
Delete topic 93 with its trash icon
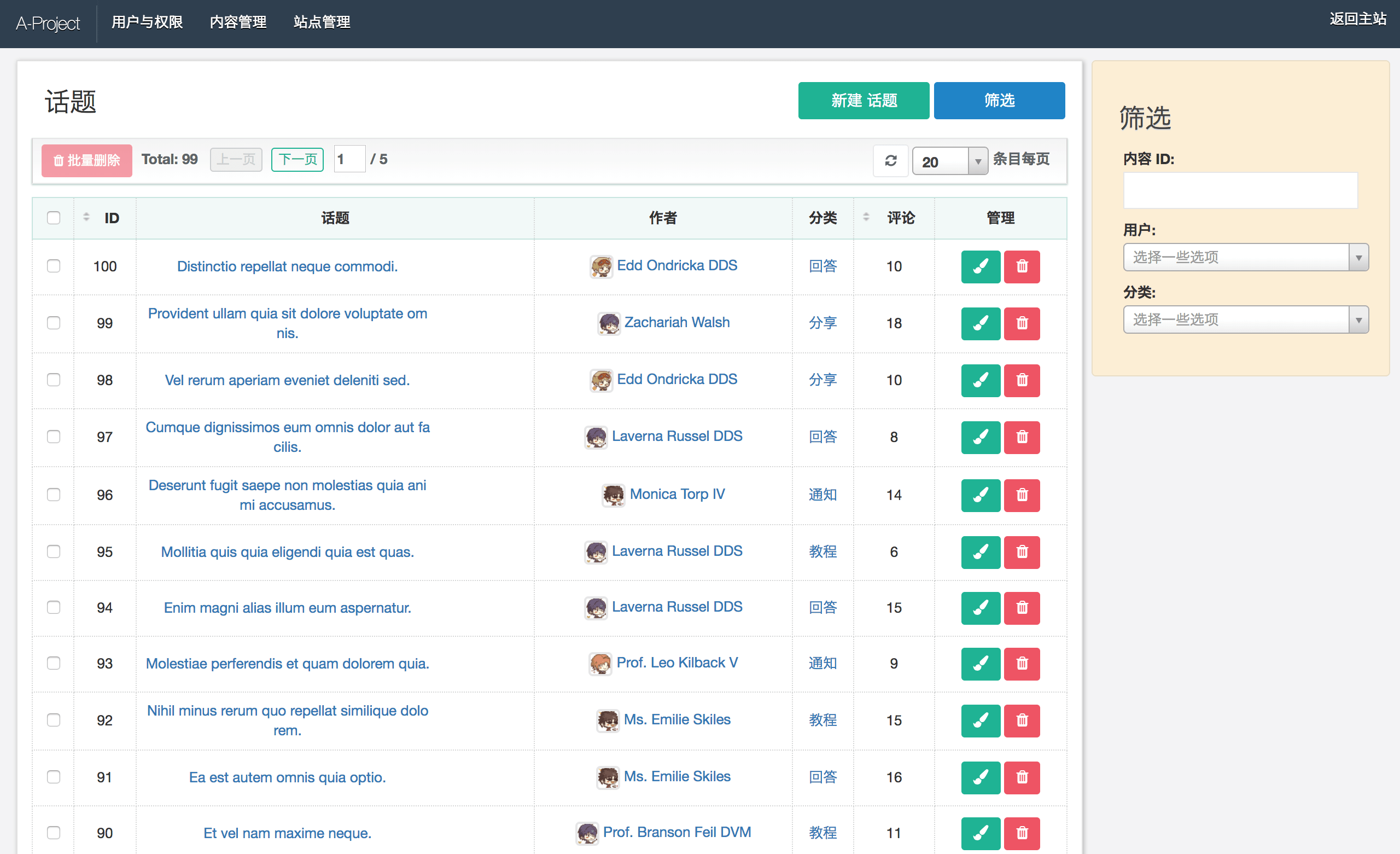pos(1022,664)
